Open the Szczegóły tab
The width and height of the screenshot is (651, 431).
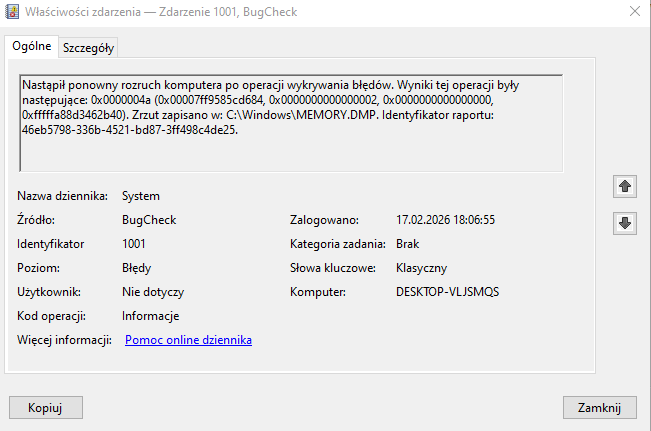(x=89, y=47)
